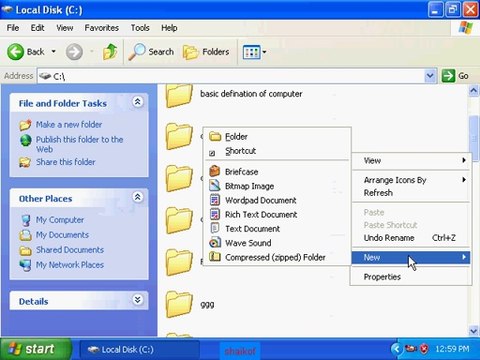Choose Text Document in New submenu
Image resolution: width=480 pixels, height=360 pixels.
[x=277, y=229]
